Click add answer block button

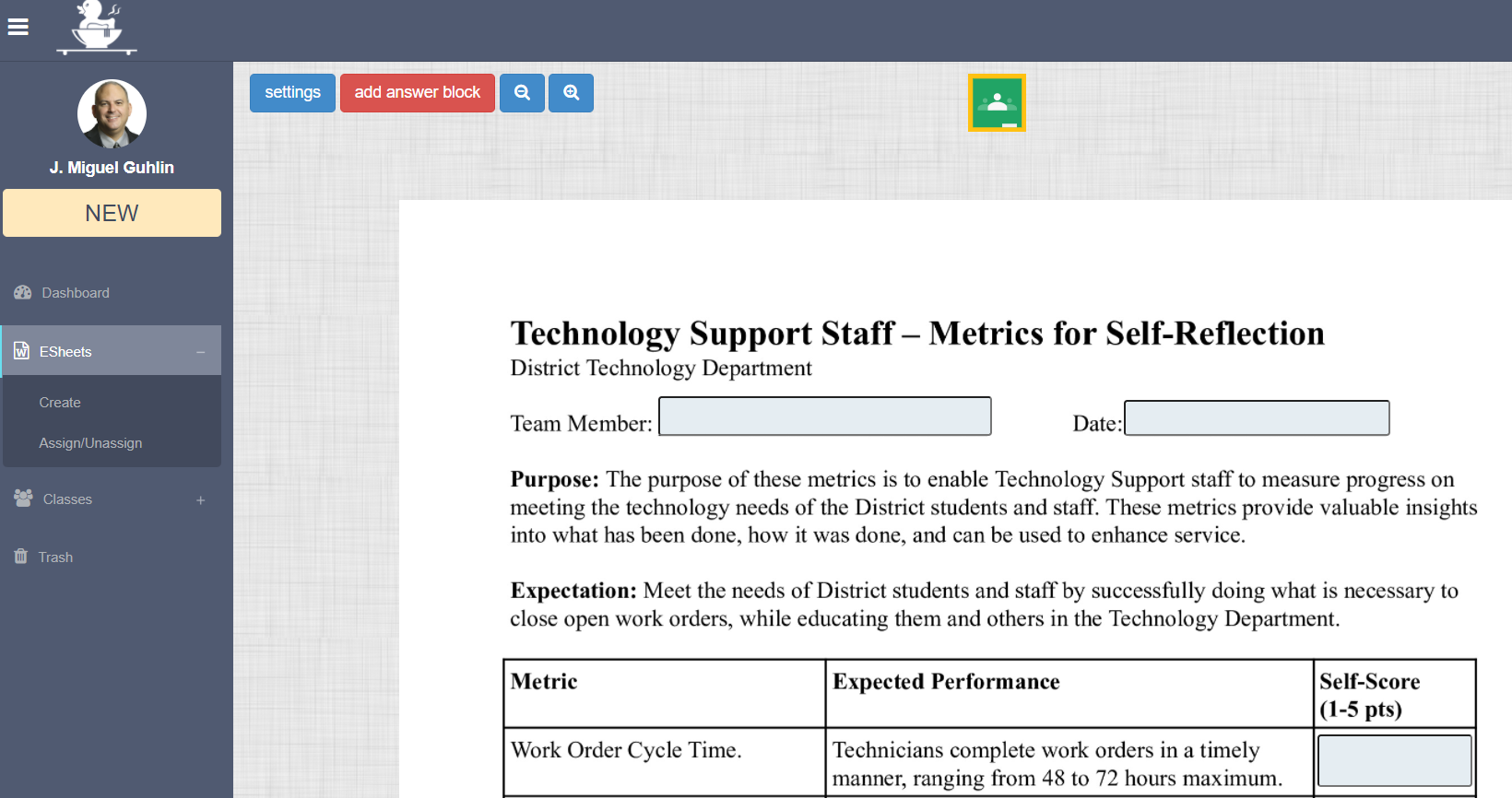pyautogui.click(x=418, y=93)
